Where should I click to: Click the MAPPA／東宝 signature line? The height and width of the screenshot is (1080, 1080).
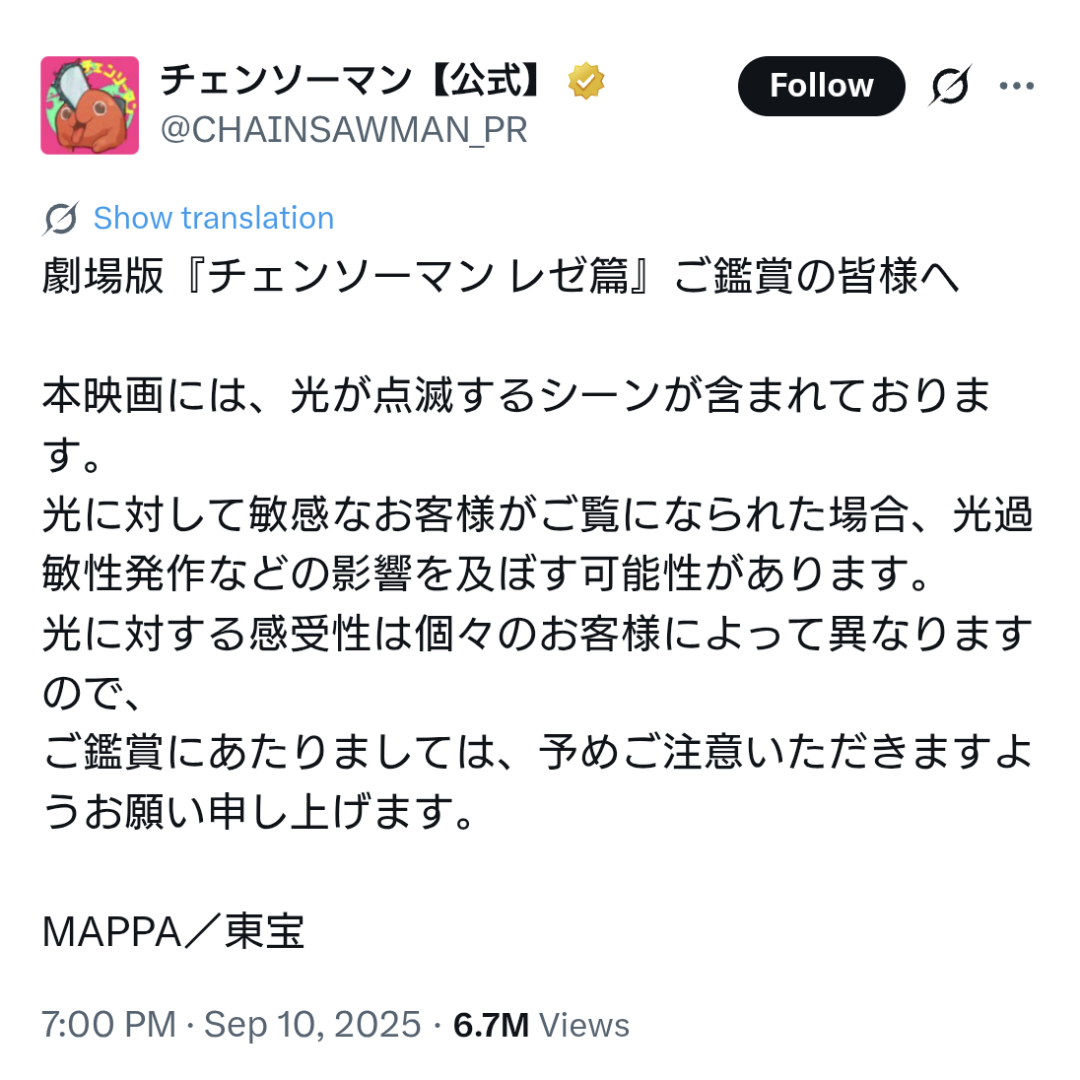[173, 932]
